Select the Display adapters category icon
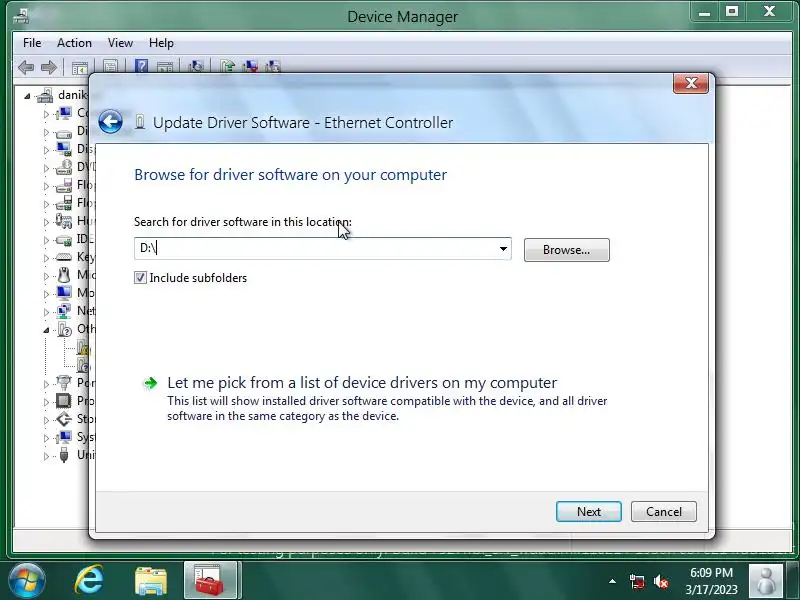Screen dimensions: 800x600 coord(64,149)
